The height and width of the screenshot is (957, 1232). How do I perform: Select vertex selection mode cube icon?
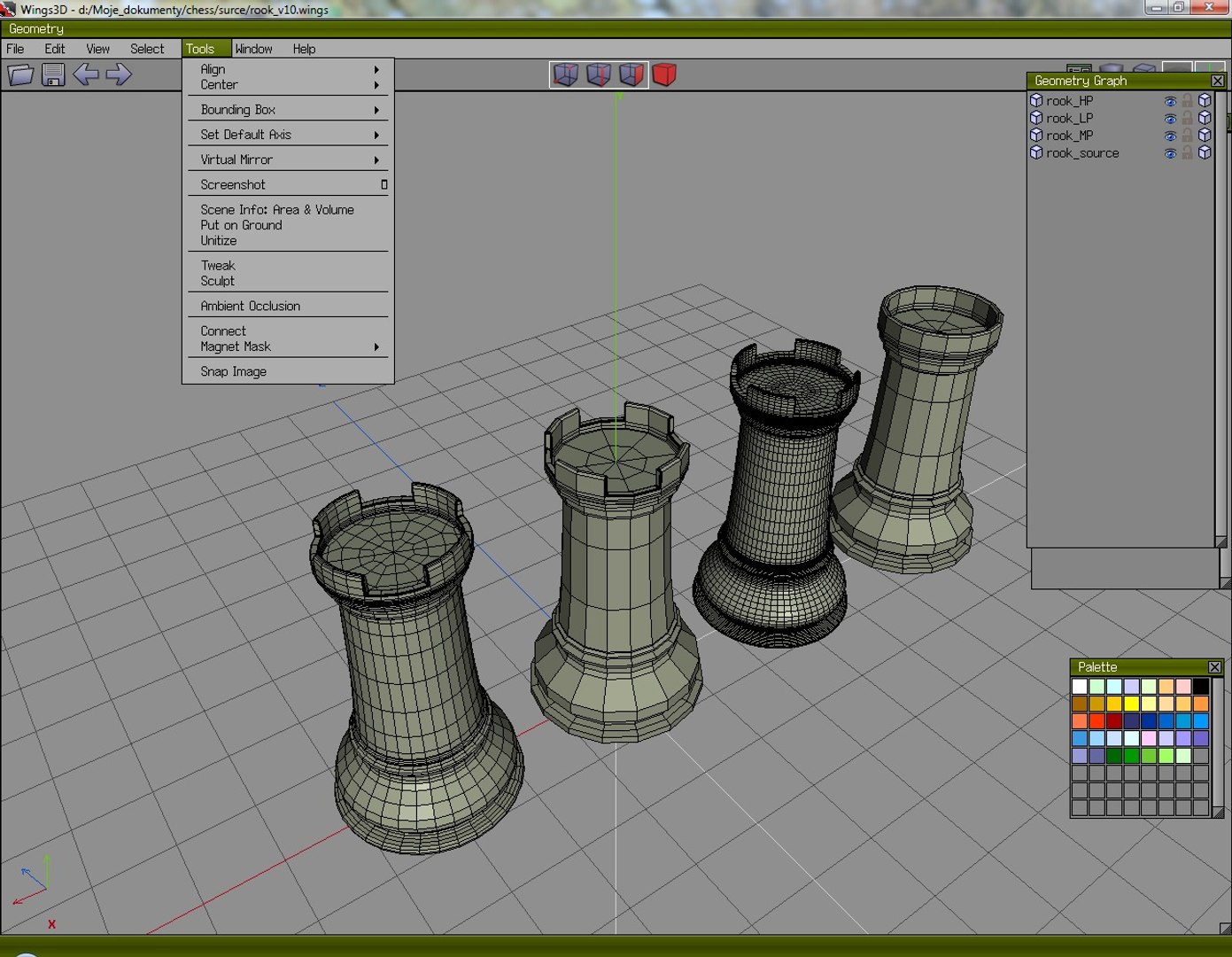click(565, 74)
